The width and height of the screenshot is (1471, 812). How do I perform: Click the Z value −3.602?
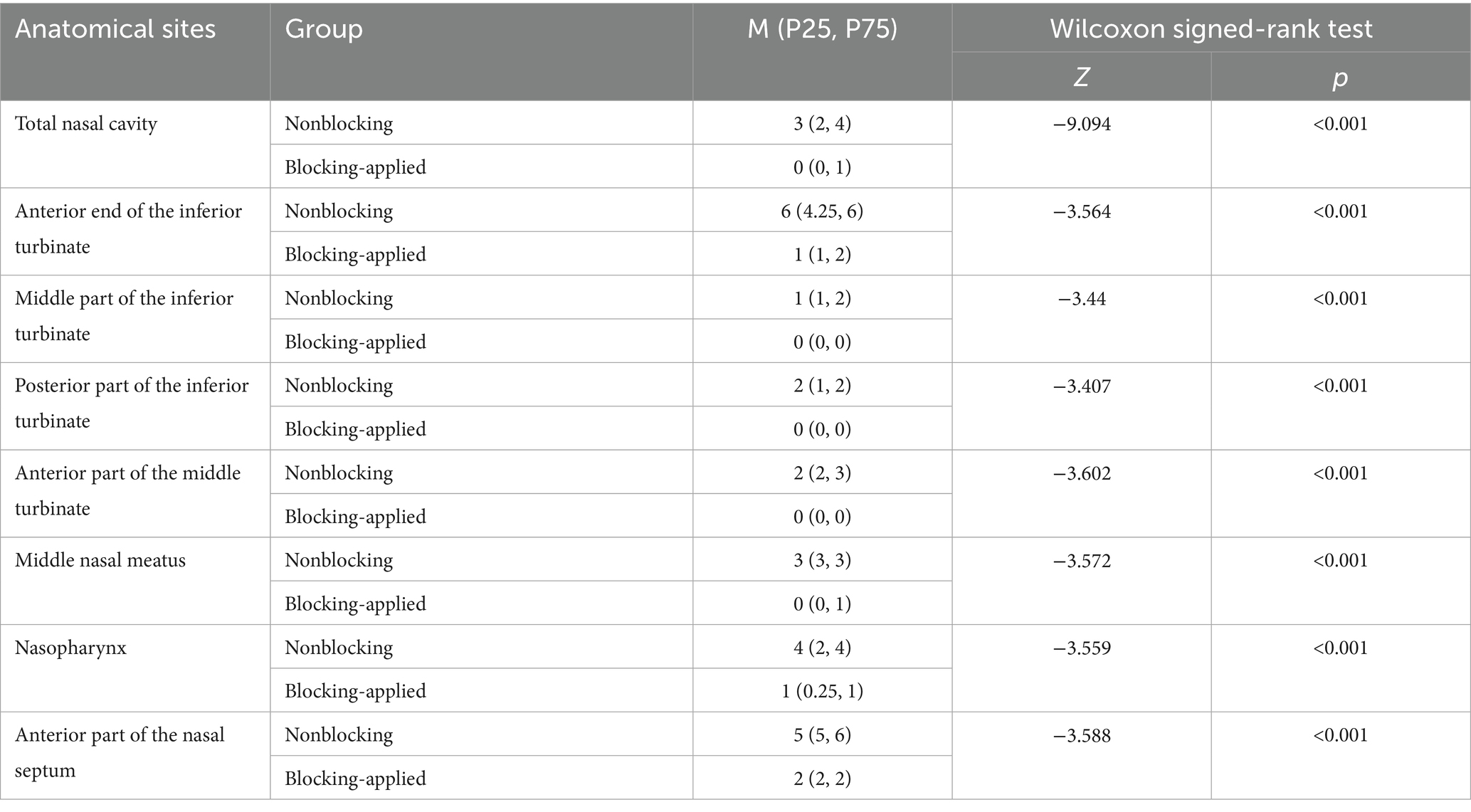[1082, 473]
